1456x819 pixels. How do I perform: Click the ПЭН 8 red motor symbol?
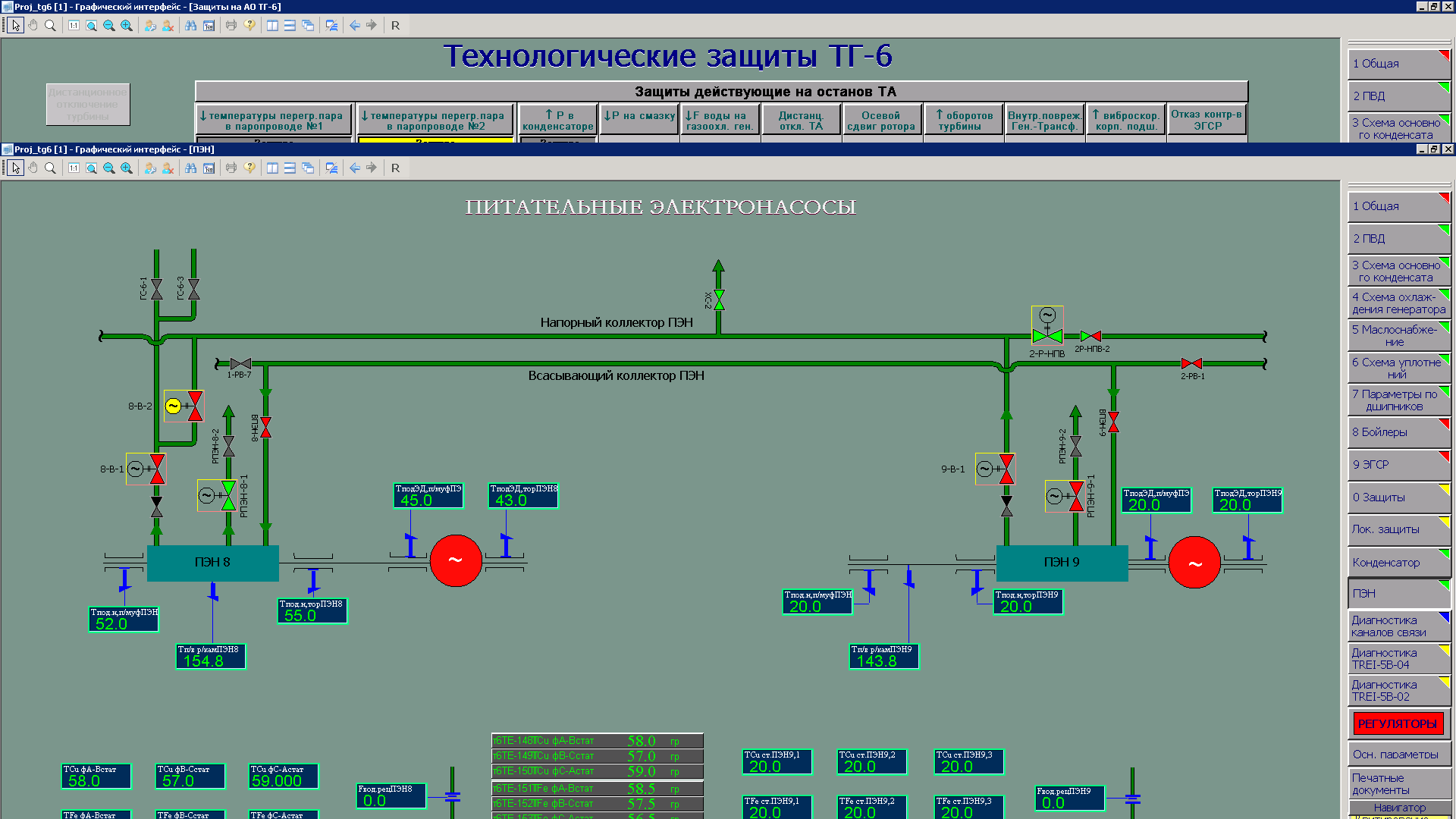(456, 561)
